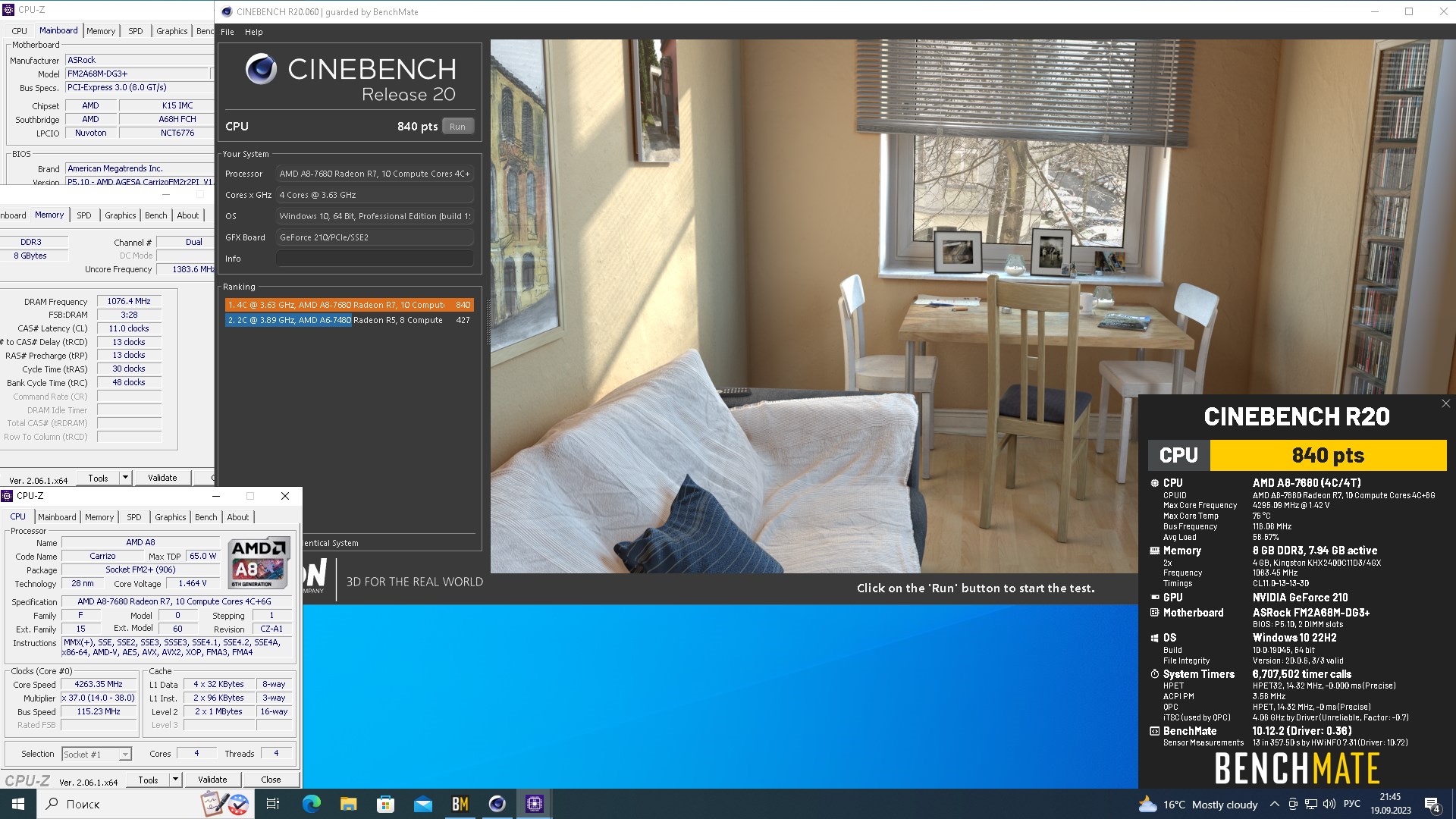The height and width of the screenshot is (819, 1456).
Task: Click the CPU-Z icon in front window title bar
Action: click(8, 496)
